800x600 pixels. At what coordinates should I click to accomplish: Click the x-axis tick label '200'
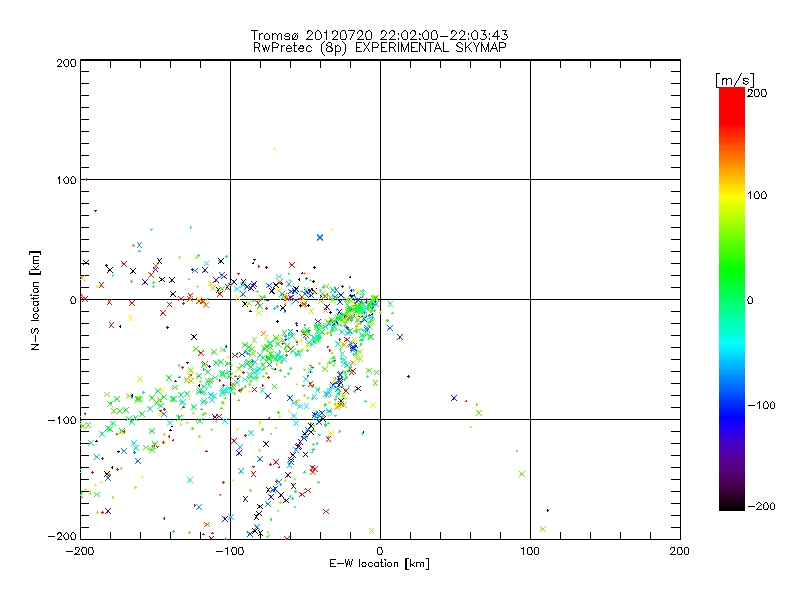click(x=679, y=551)
